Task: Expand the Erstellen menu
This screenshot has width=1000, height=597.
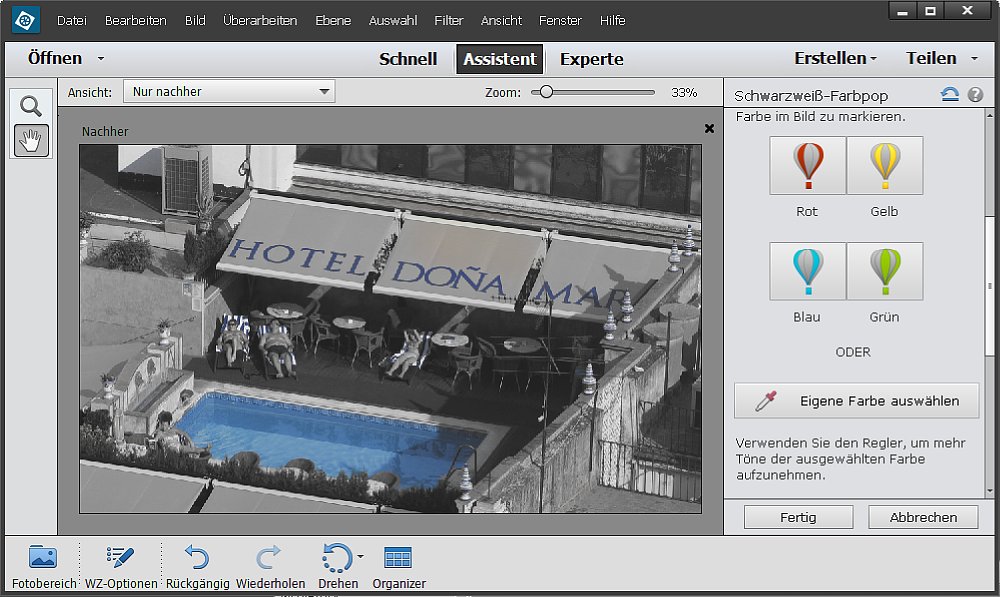Action: [x=835, y=59]
